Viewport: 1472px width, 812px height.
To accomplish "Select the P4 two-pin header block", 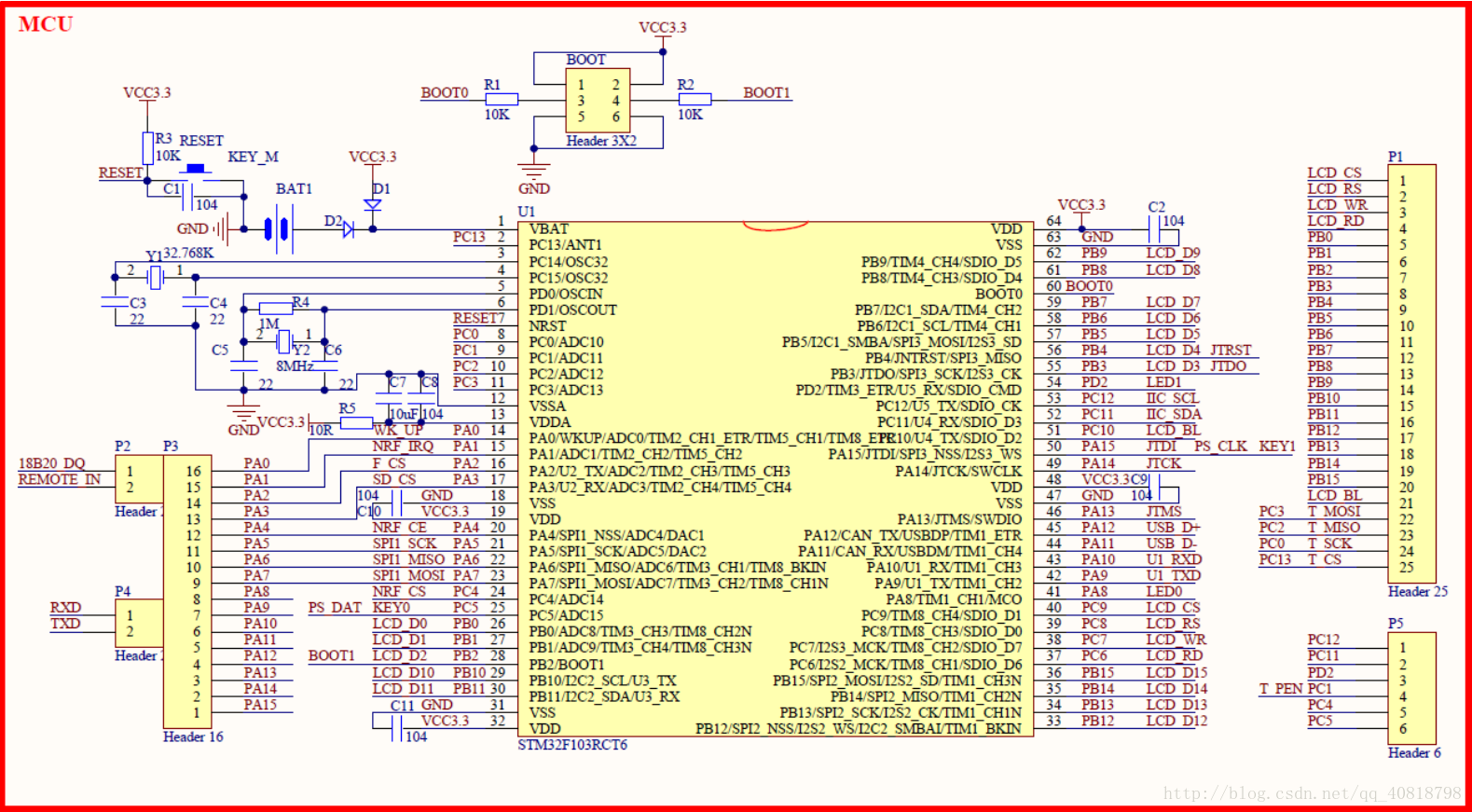I will [138, 624].
